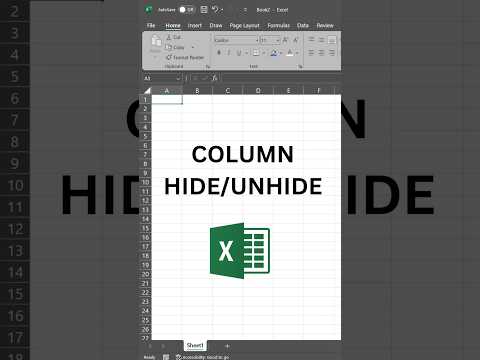Image resolution: width=480 pixels, height=360 pixels.
Task: Open the underline style dropdown arrow
Action: [x=246, y=53]
